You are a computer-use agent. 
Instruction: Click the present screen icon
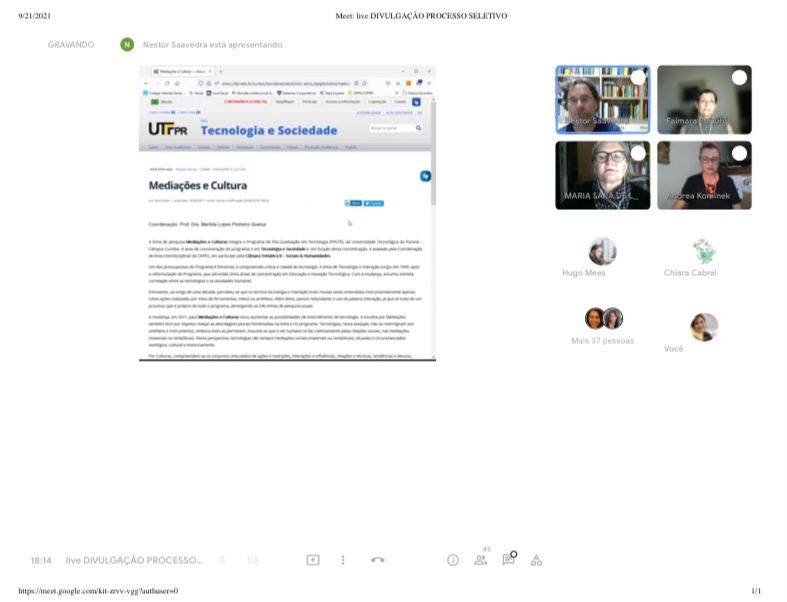(313, 561)
